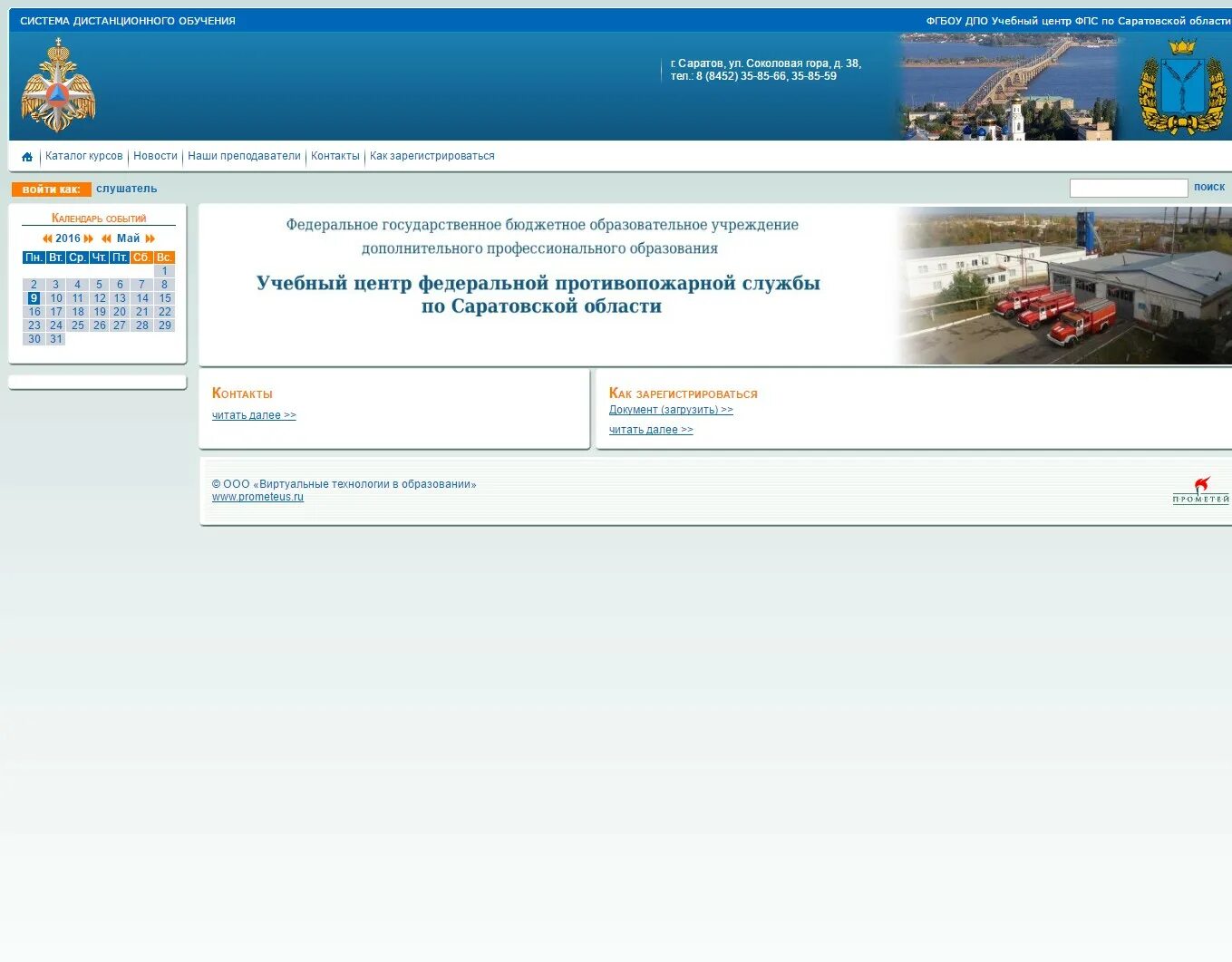Log in as слушатель

pos(127,189)
